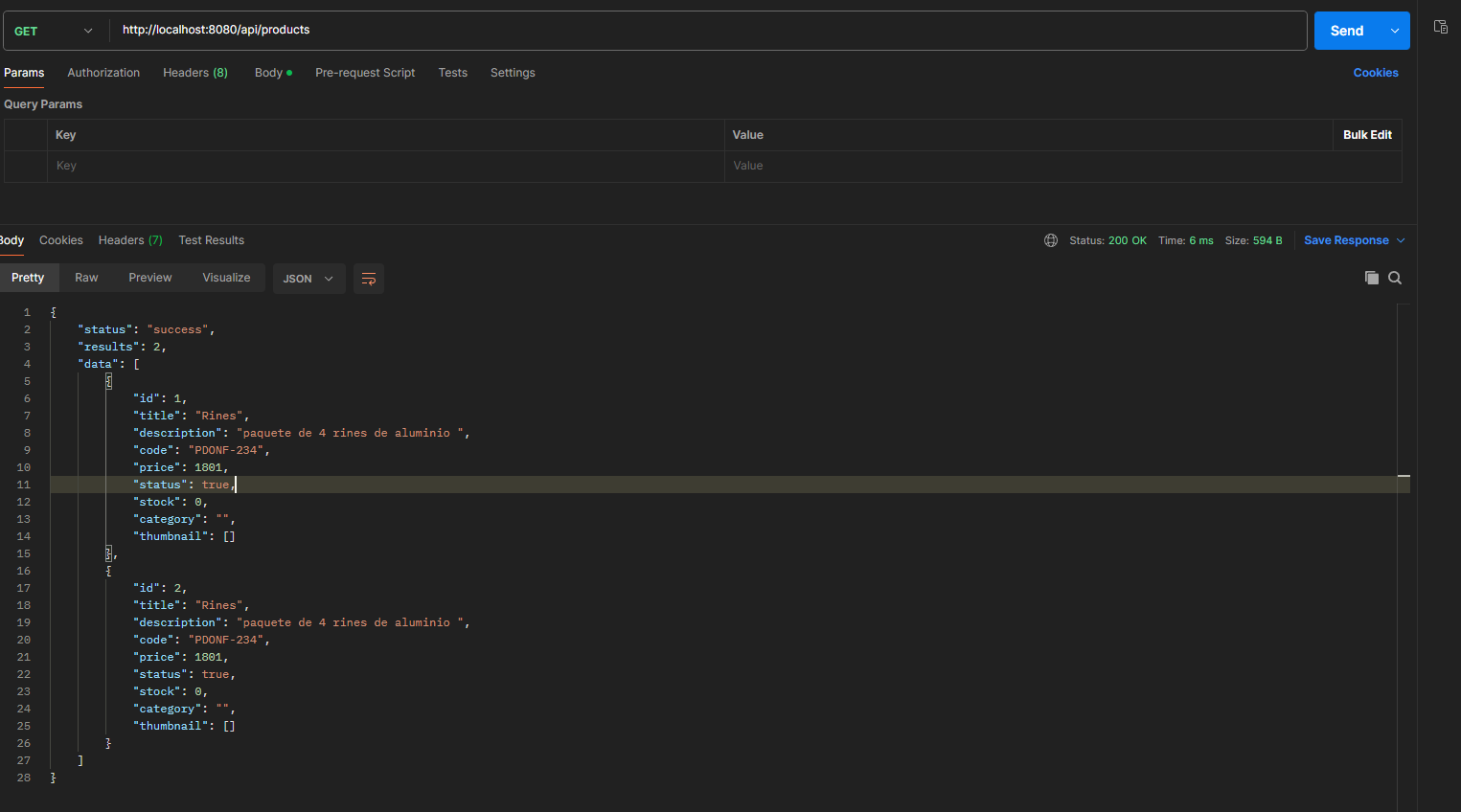Select the Raw view
Image resolution: width=1461 pixels, height=812 pixels.
pyautogui.click(x=86, y=278)
